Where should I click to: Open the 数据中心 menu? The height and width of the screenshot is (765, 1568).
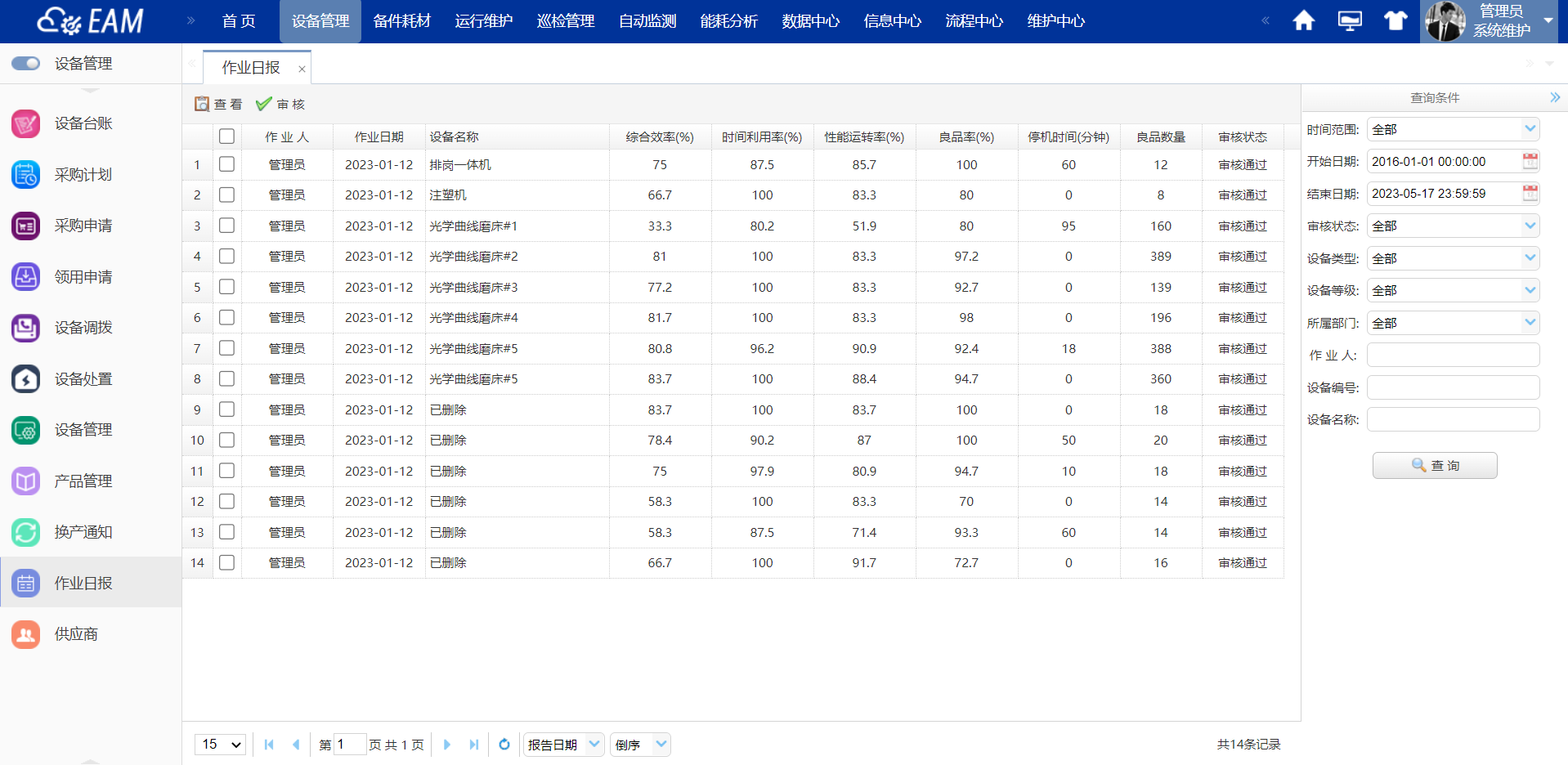tap(811, 21)
